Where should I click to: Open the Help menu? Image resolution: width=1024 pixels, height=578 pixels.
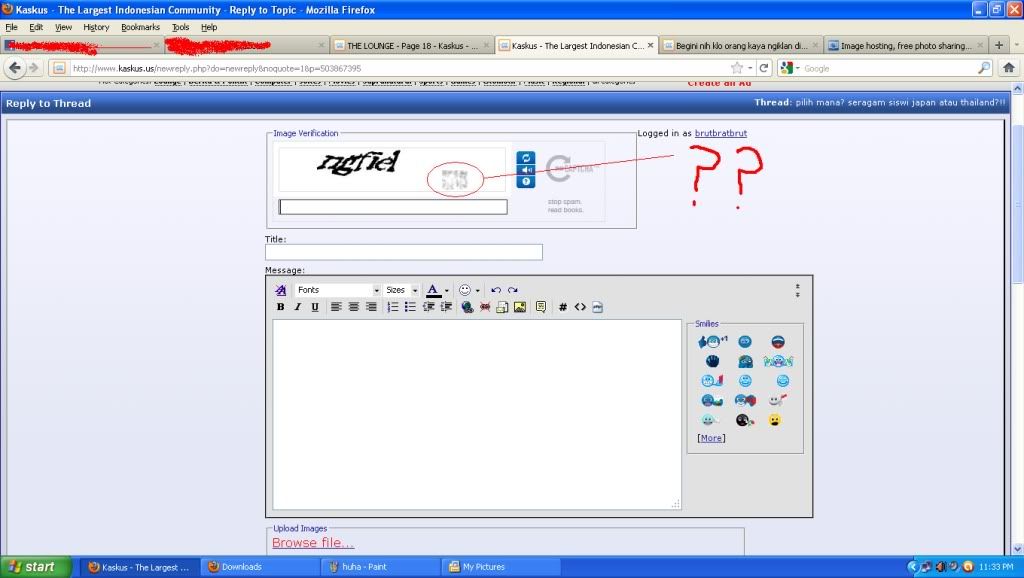coord(209,27)
